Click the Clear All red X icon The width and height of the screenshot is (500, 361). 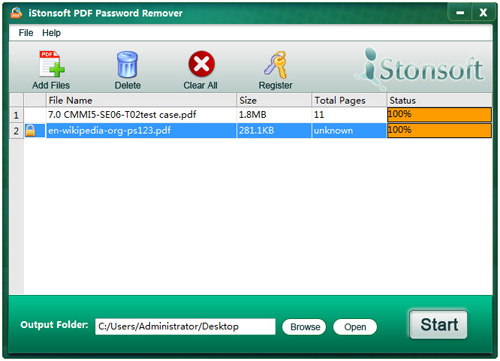(x=201, y=63)
